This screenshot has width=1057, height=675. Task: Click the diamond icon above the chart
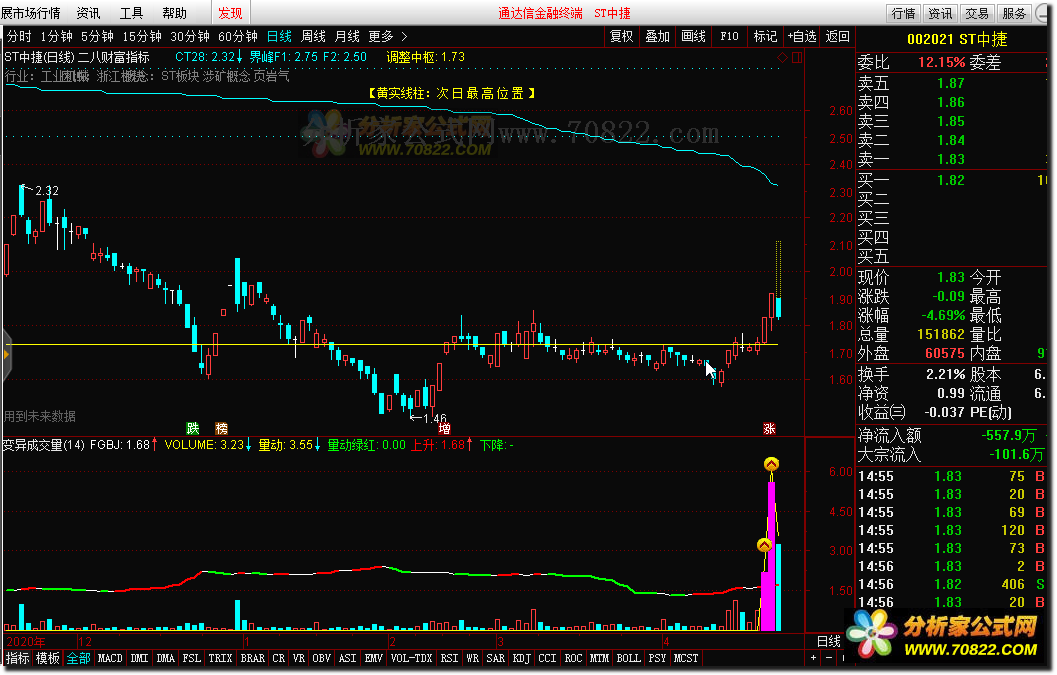pyautogui.click(x=783, y=58)
